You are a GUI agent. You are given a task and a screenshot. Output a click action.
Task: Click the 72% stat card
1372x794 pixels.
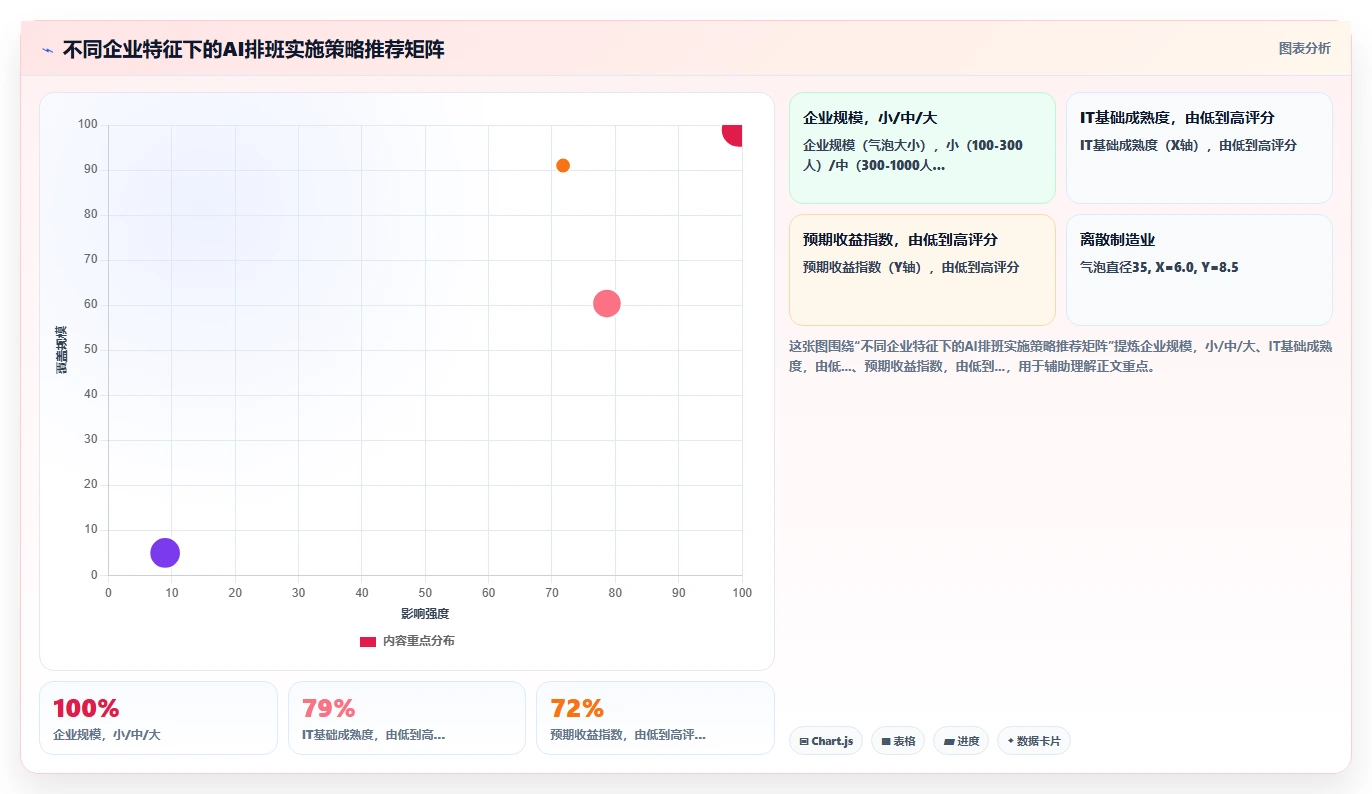(655, 718)
